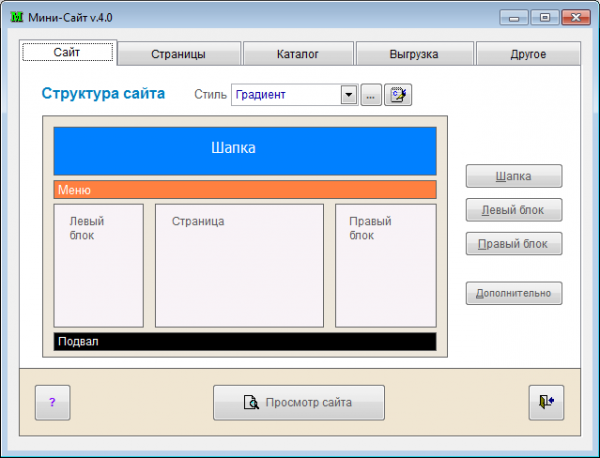
Task: Switch to the Страницы tab
Action: click(x=179, y=54)
